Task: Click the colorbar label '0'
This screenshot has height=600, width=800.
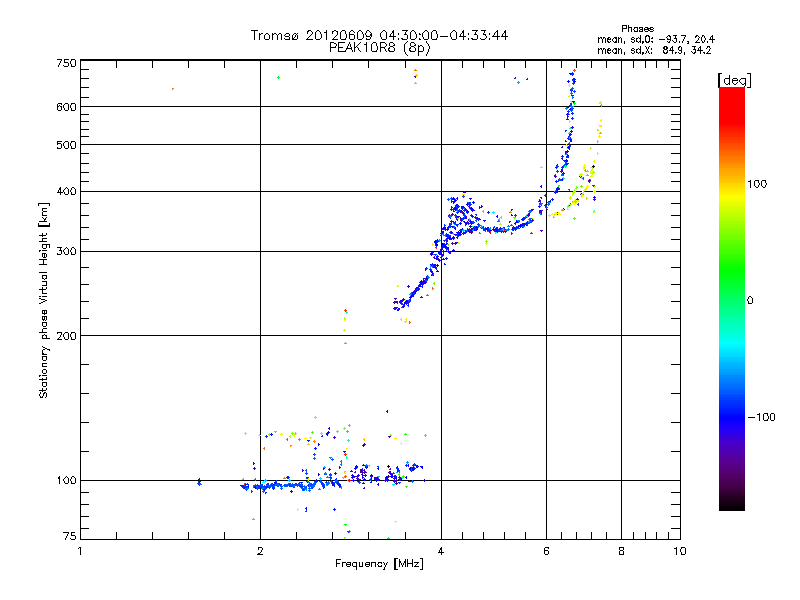Action: pos(750,301)
